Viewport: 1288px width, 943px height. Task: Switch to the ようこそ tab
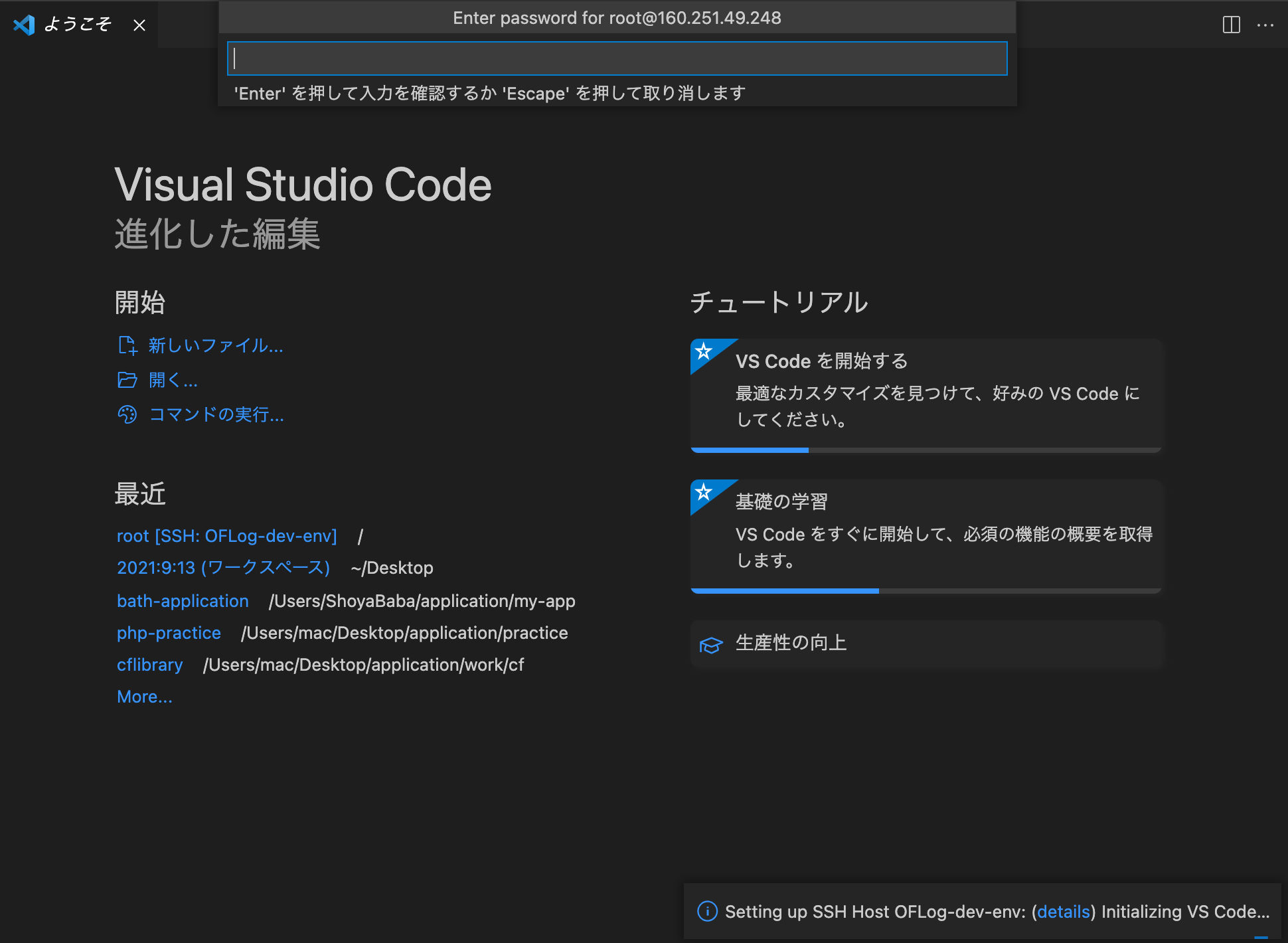coord(78,25)
